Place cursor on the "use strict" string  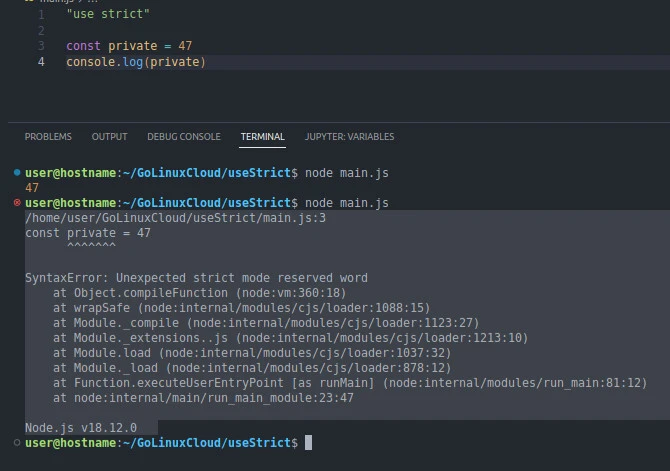point(107,15)
